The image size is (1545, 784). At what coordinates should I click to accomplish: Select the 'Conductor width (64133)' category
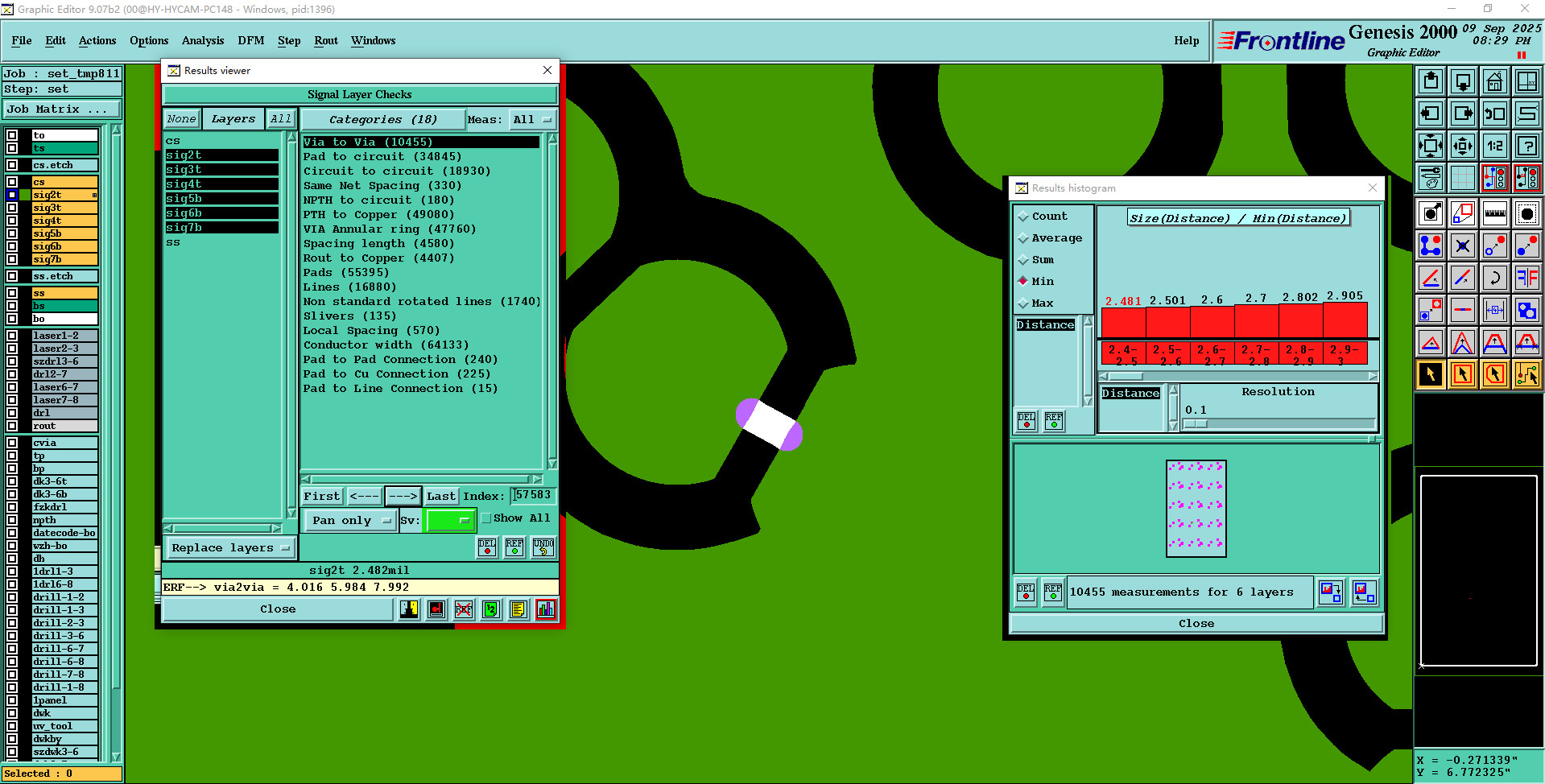[x=386, y=345]
